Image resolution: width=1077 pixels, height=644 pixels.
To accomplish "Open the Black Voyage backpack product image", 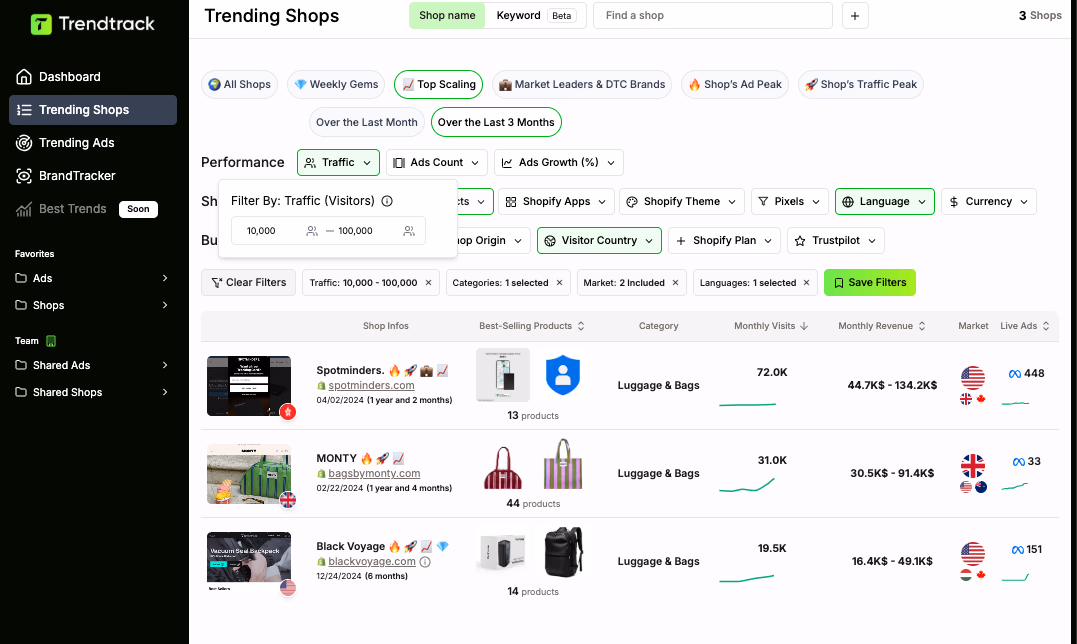I will tap(563, 551).
